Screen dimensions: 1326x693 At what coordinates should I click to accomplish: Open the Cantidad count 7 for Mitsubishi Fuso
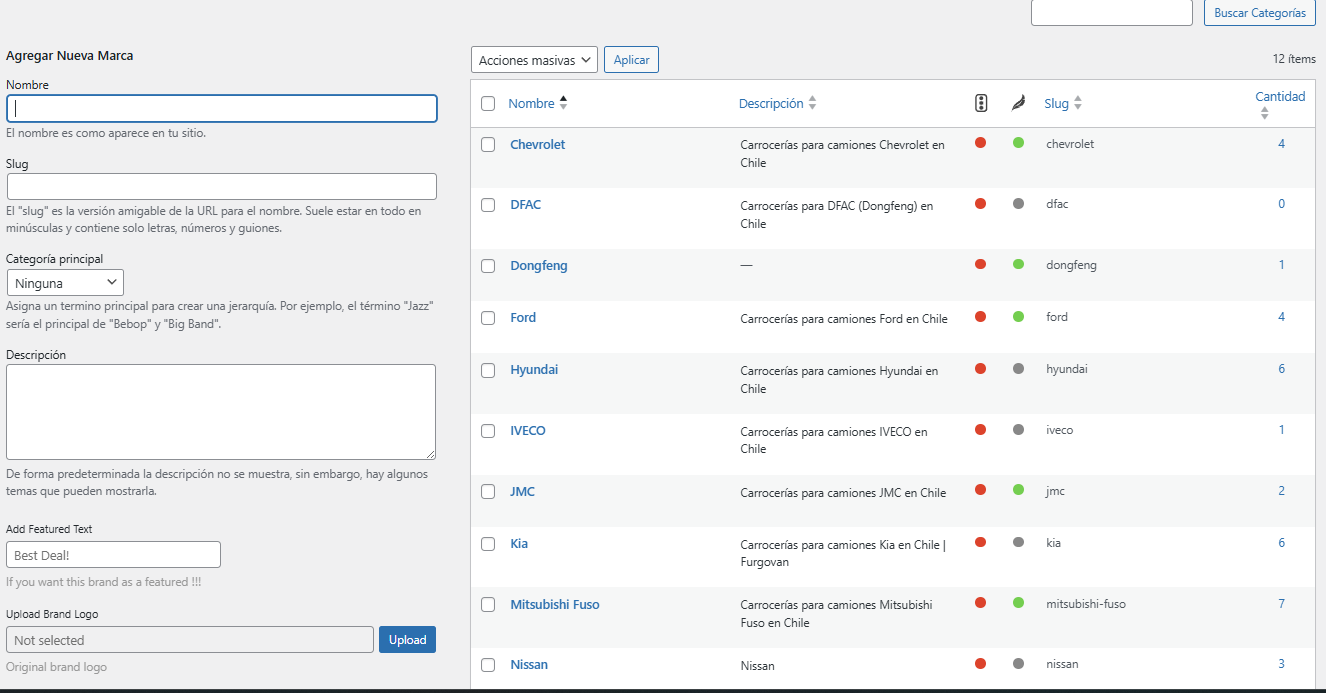pyautogui.click(x=1281, y=604)
